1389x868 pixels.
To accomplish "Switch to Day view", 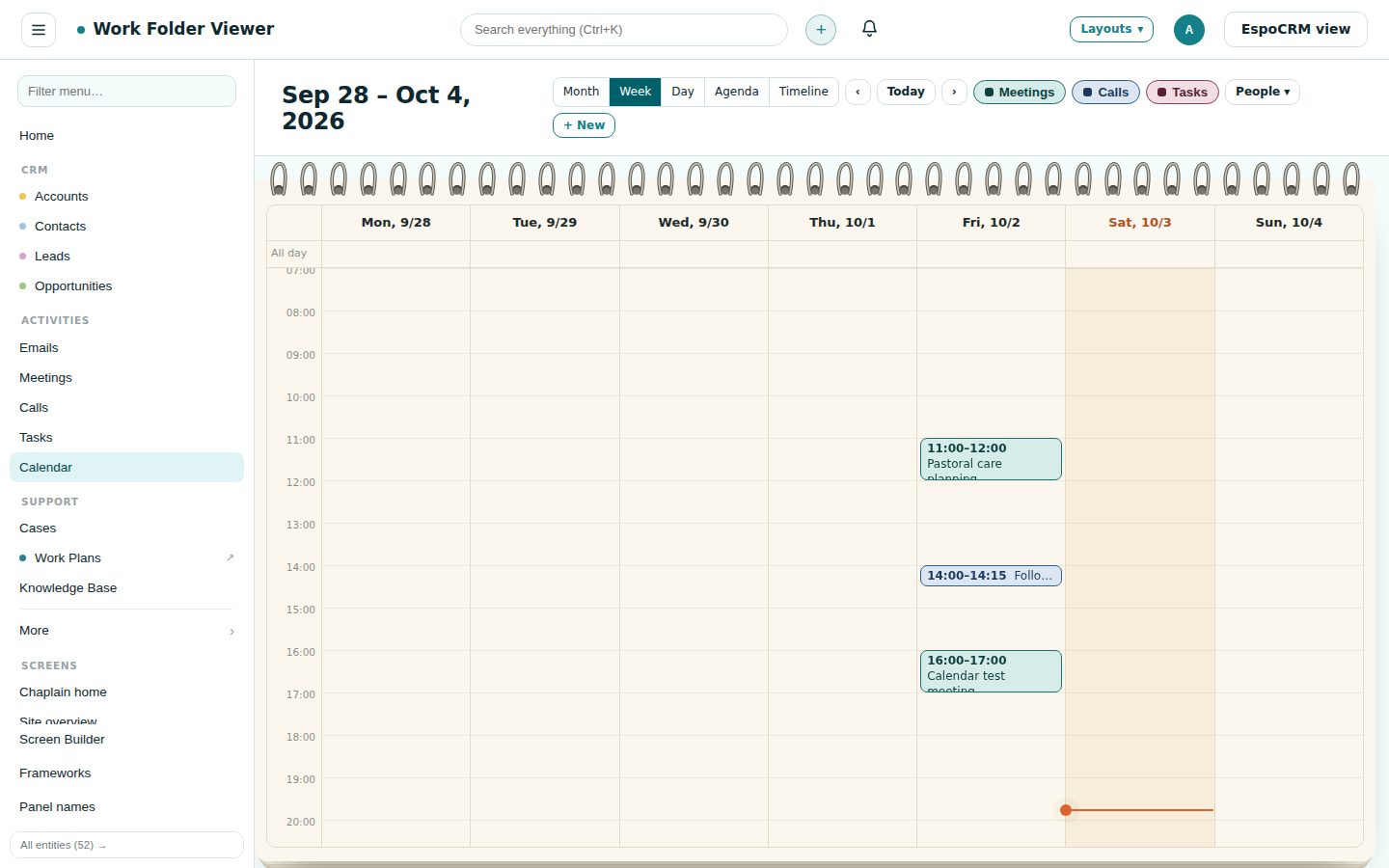I will [683, 92].
